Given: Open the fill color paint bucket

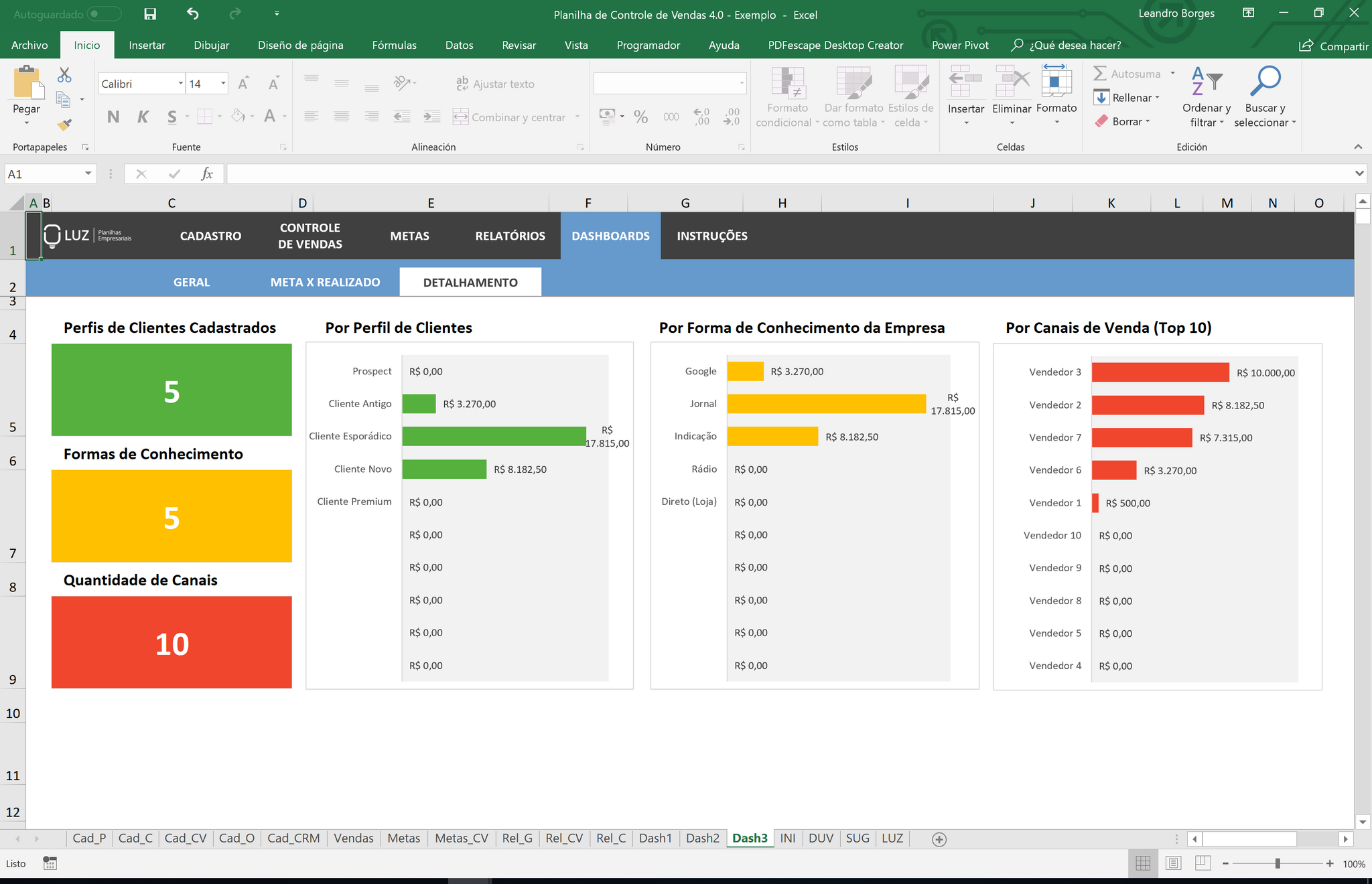Looking at the screenshot, I should point(238,117).
